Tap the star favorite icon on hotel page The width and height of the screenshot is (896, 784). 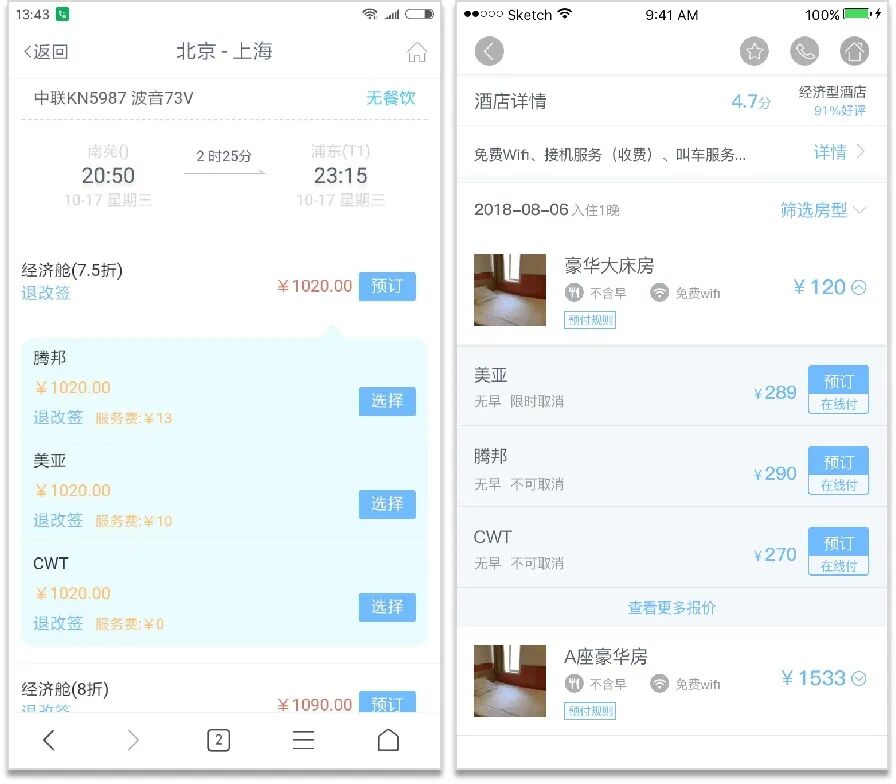[754, 50]
